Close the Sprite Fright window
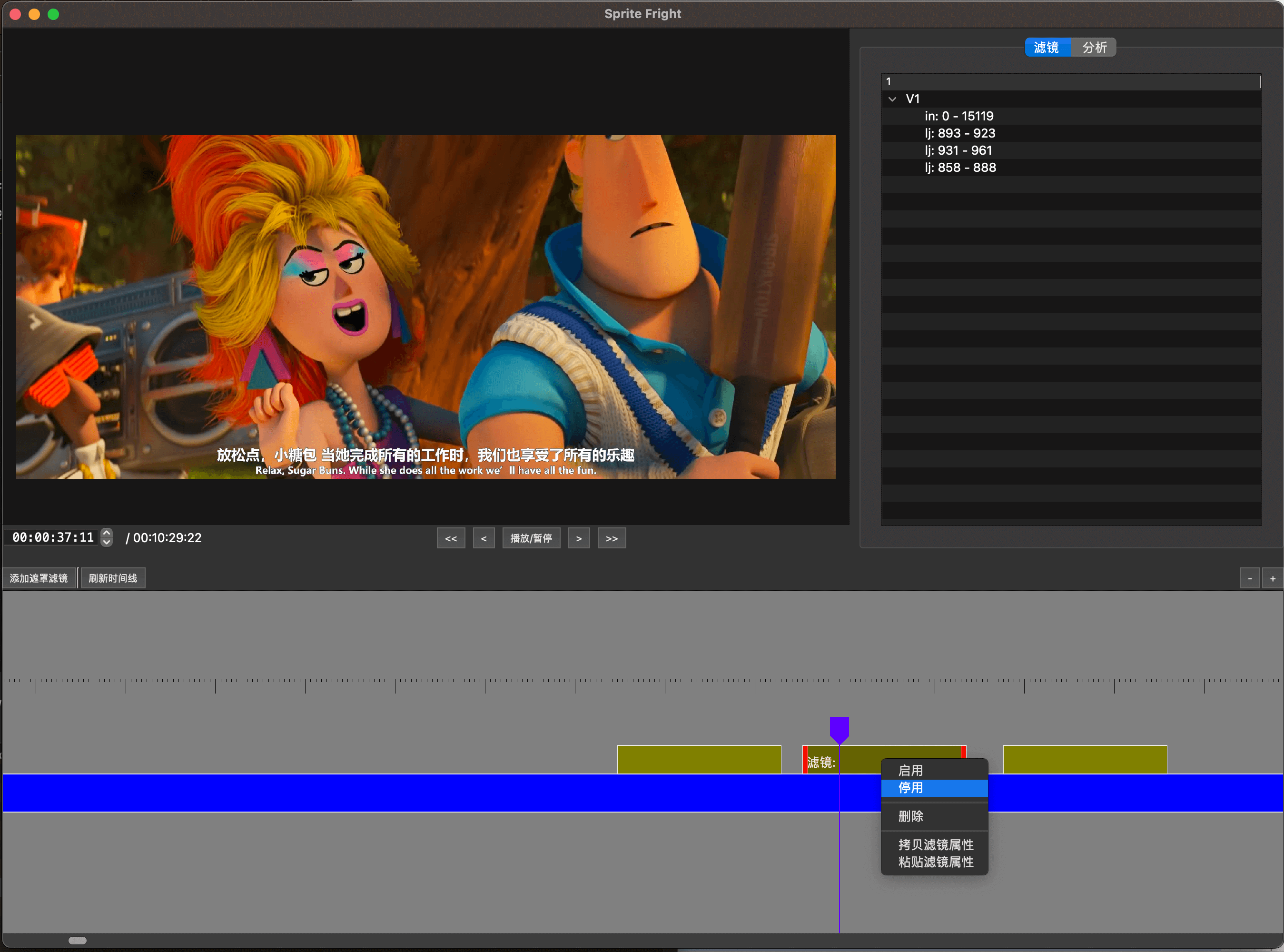Screen dimensions: 1284x952 click(x=16, y=14)
